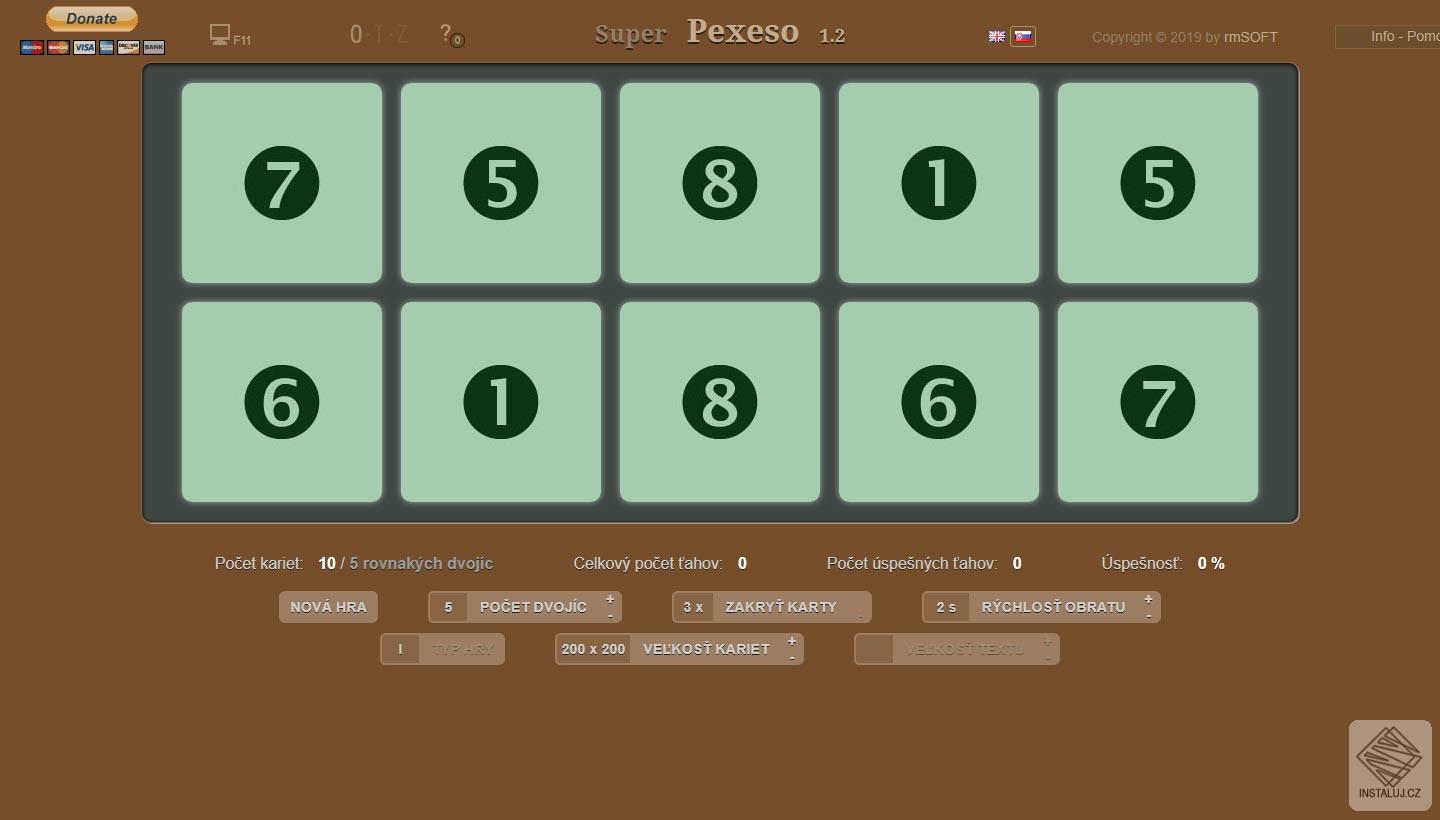Click the '2 s' value beside RÝCHLOSŤ OBRATU
This screenshot has width=1440, height=820.
[x=946, y=607]
